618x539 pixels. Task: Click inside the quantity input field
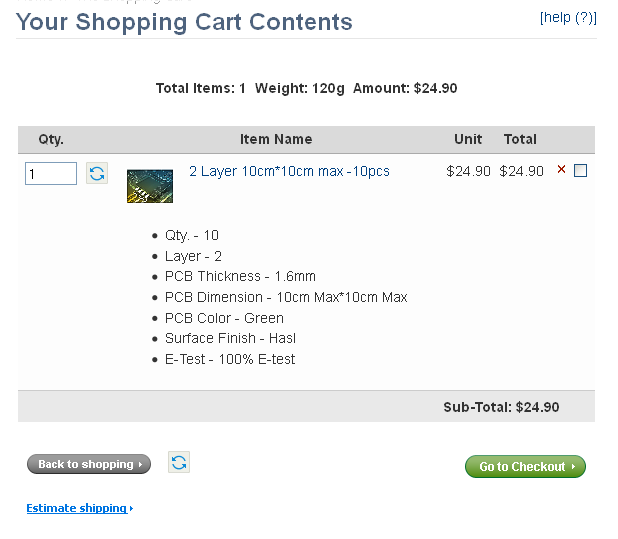click(x=51, y=173)
